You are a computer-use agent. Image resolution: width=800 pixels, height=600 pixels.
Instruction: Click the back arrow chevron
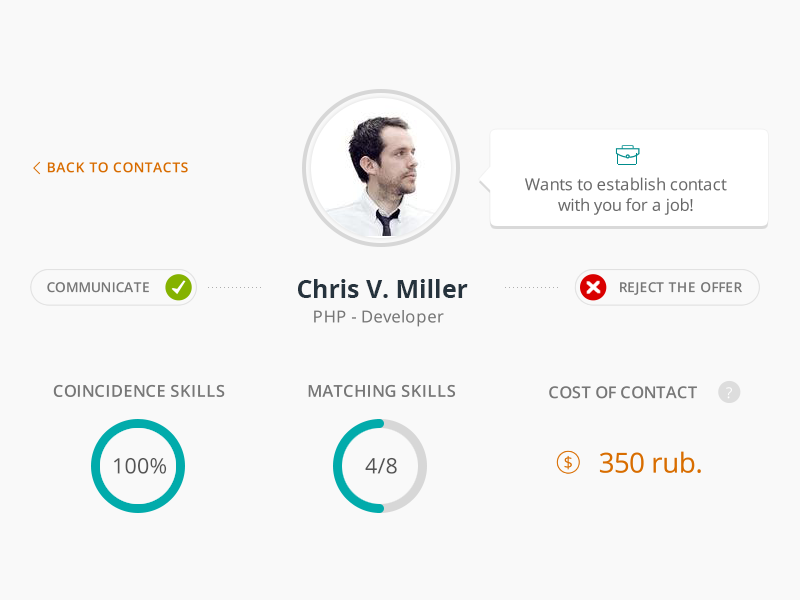[37, 168]
